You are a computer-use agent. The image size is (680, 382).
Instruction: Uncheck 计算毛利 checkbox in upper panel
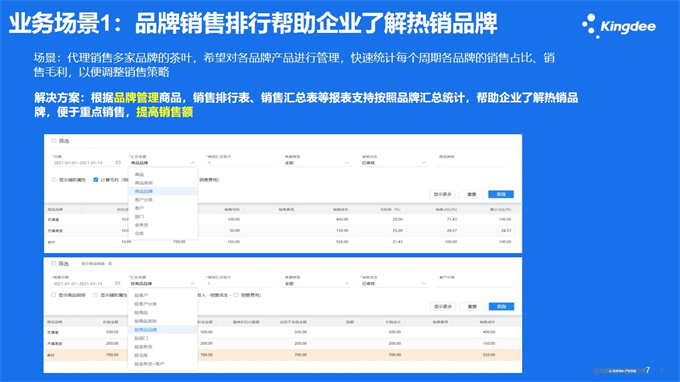pyautogui.click(x=96, y=180)
